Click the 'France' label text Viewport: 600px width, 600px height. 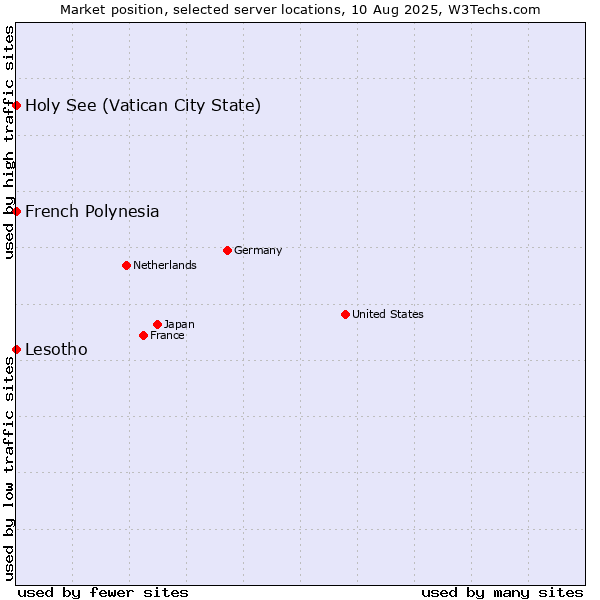(x=167, y=336)
